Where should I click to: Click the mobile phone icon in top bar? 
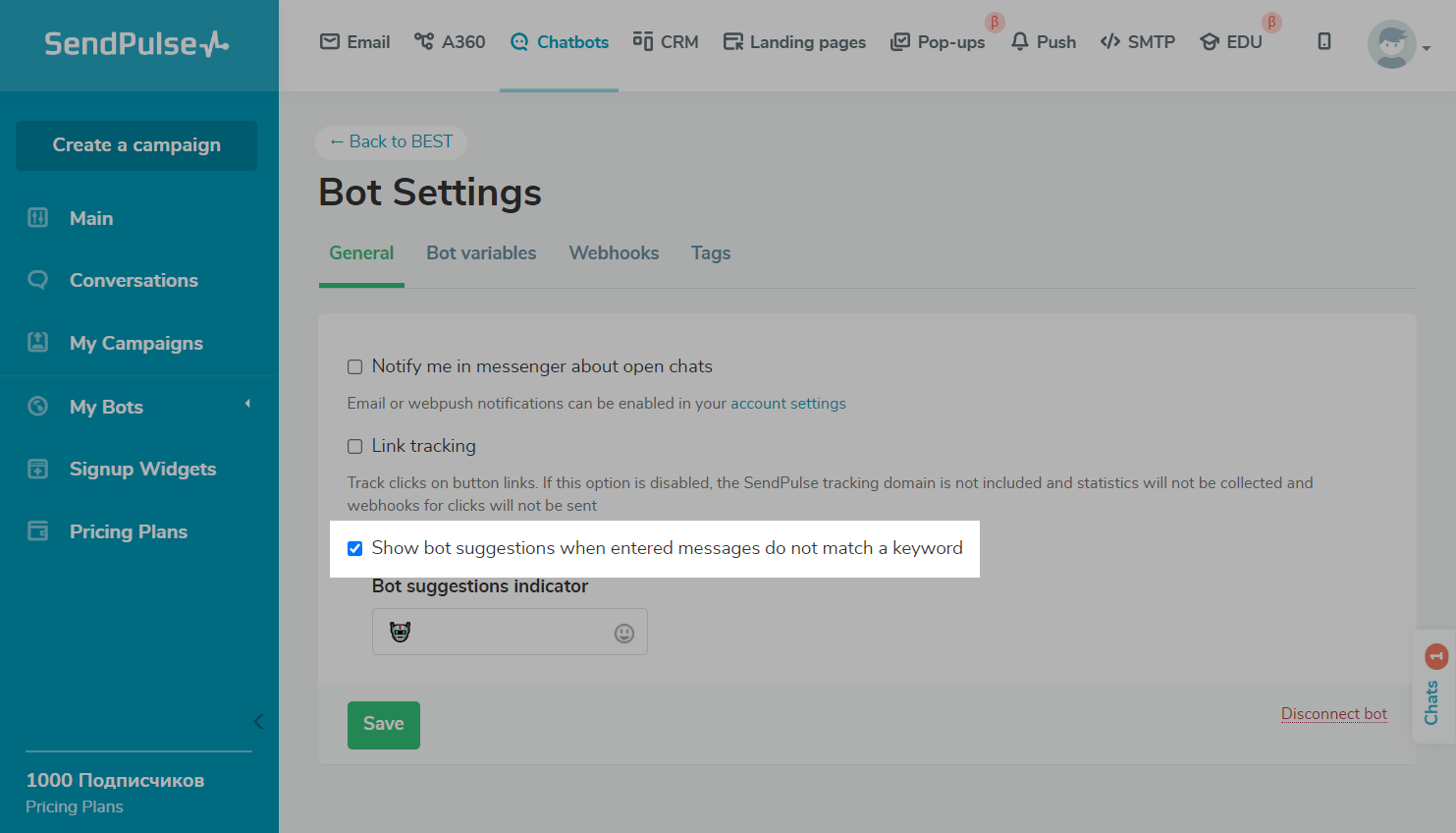(1324, 41)
